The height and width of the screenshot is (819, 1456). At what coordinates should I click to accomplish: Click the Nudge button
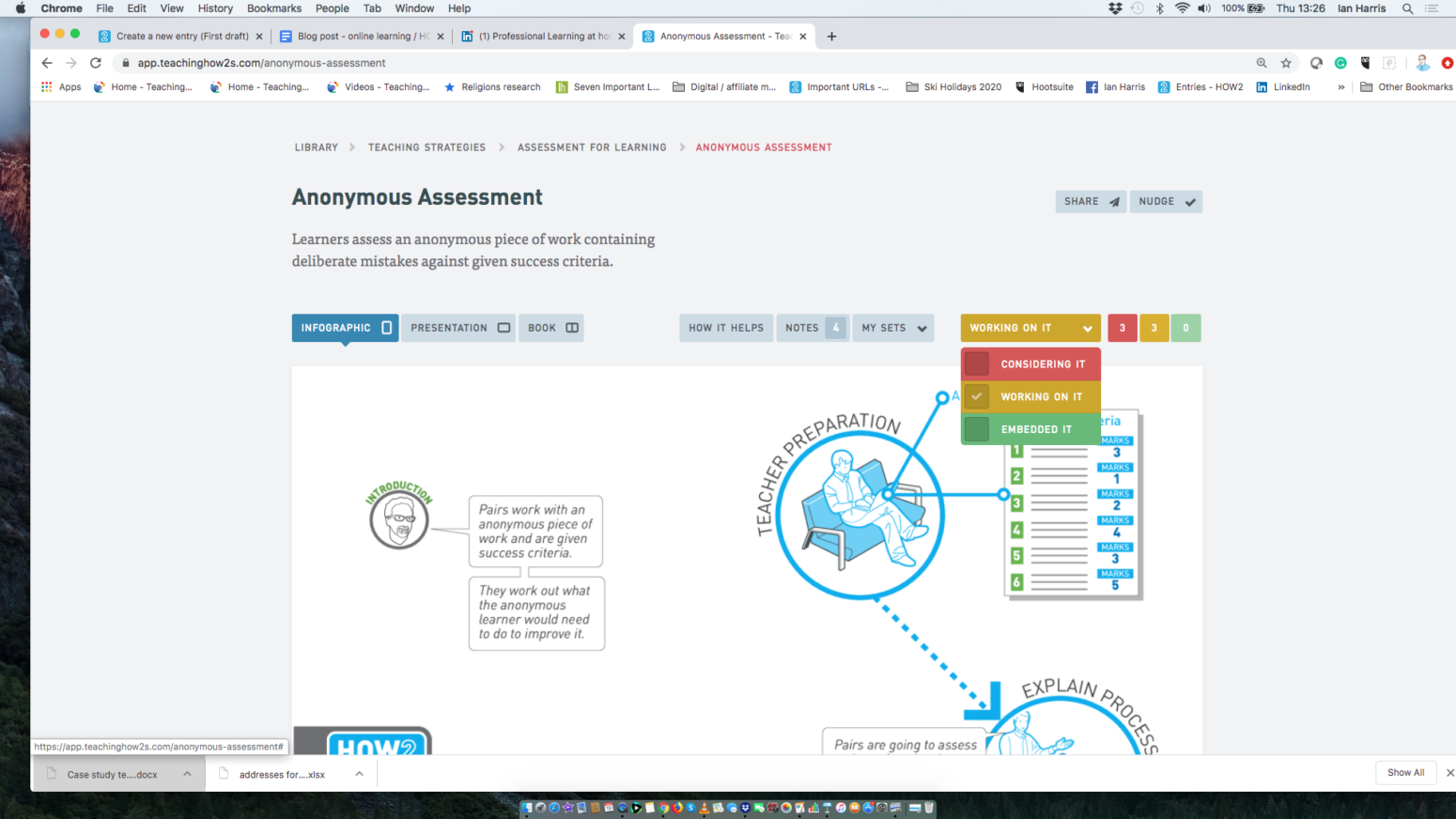pyautogui.click(x=1166, y=202)
